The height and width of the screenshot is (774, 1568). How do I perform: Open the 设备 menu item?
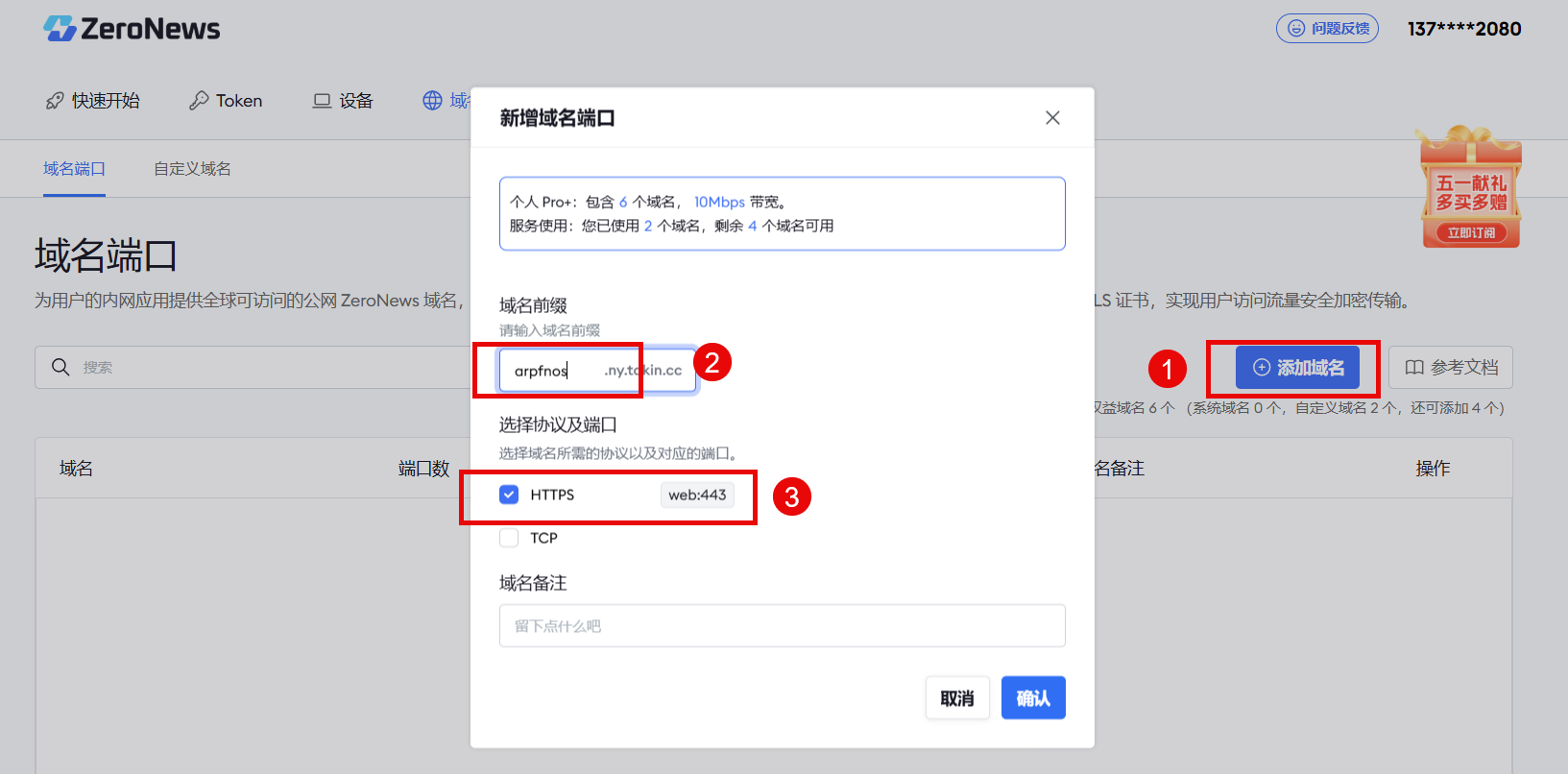point(343,101)
